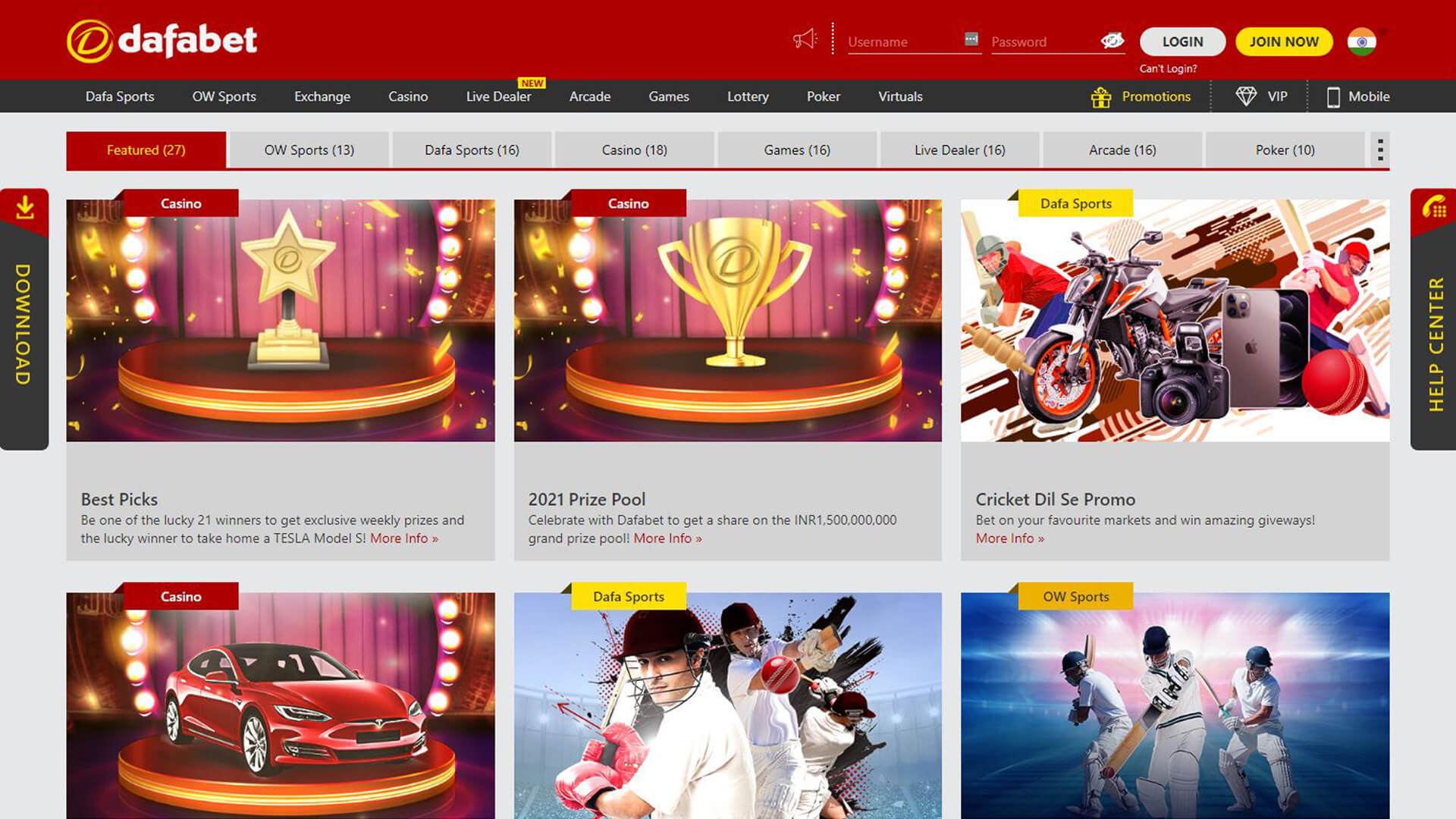Screen dimensions: 1456x819
Task: Open the India flag language selector
Action: [x=1362, y=42]
